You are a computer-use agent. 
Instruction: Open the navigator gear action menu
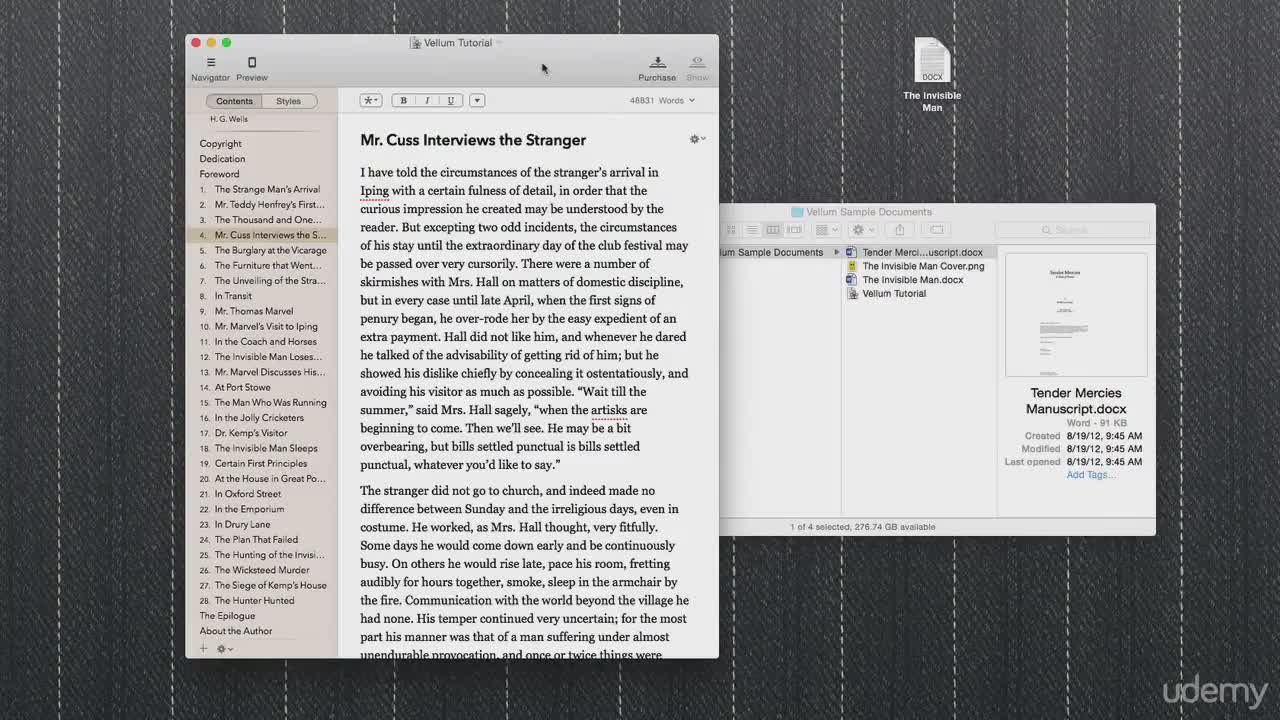tap(224, 649)
